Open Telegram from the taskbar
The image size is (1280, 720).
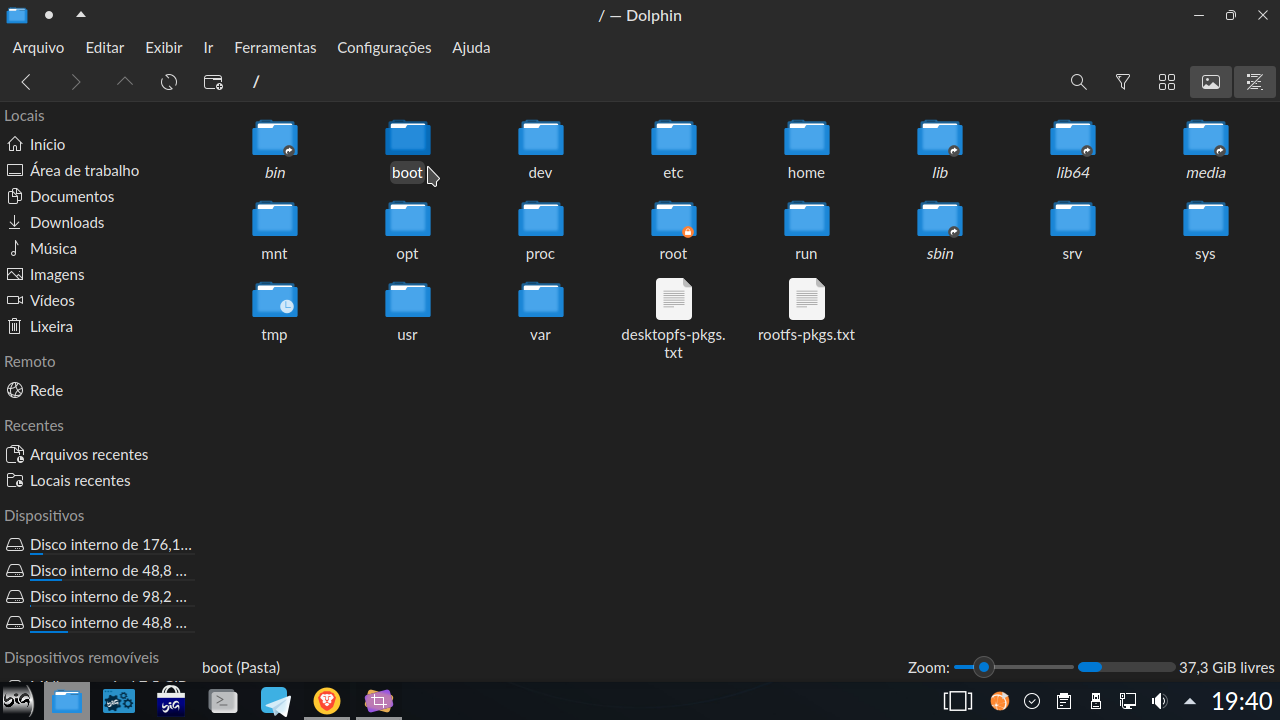point(275,701)
